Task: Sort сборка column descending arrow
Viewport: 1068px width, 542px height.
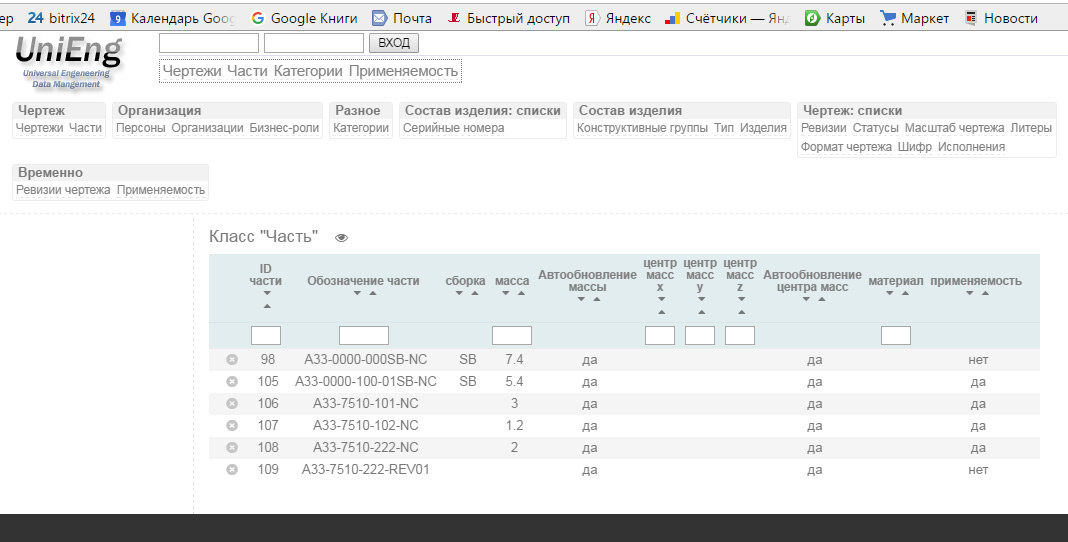Action: click(x=459, y=293)
